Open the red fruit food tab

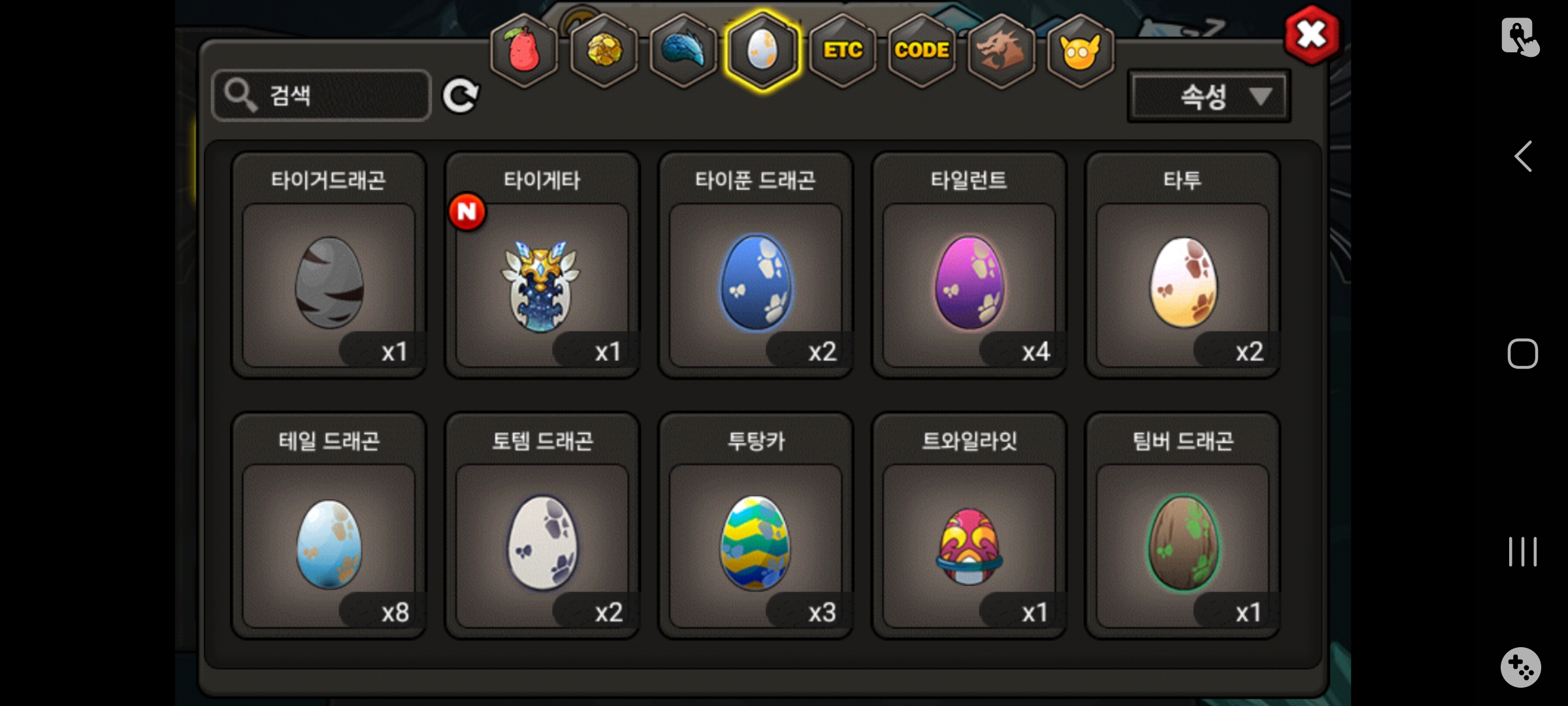(524, 51)
